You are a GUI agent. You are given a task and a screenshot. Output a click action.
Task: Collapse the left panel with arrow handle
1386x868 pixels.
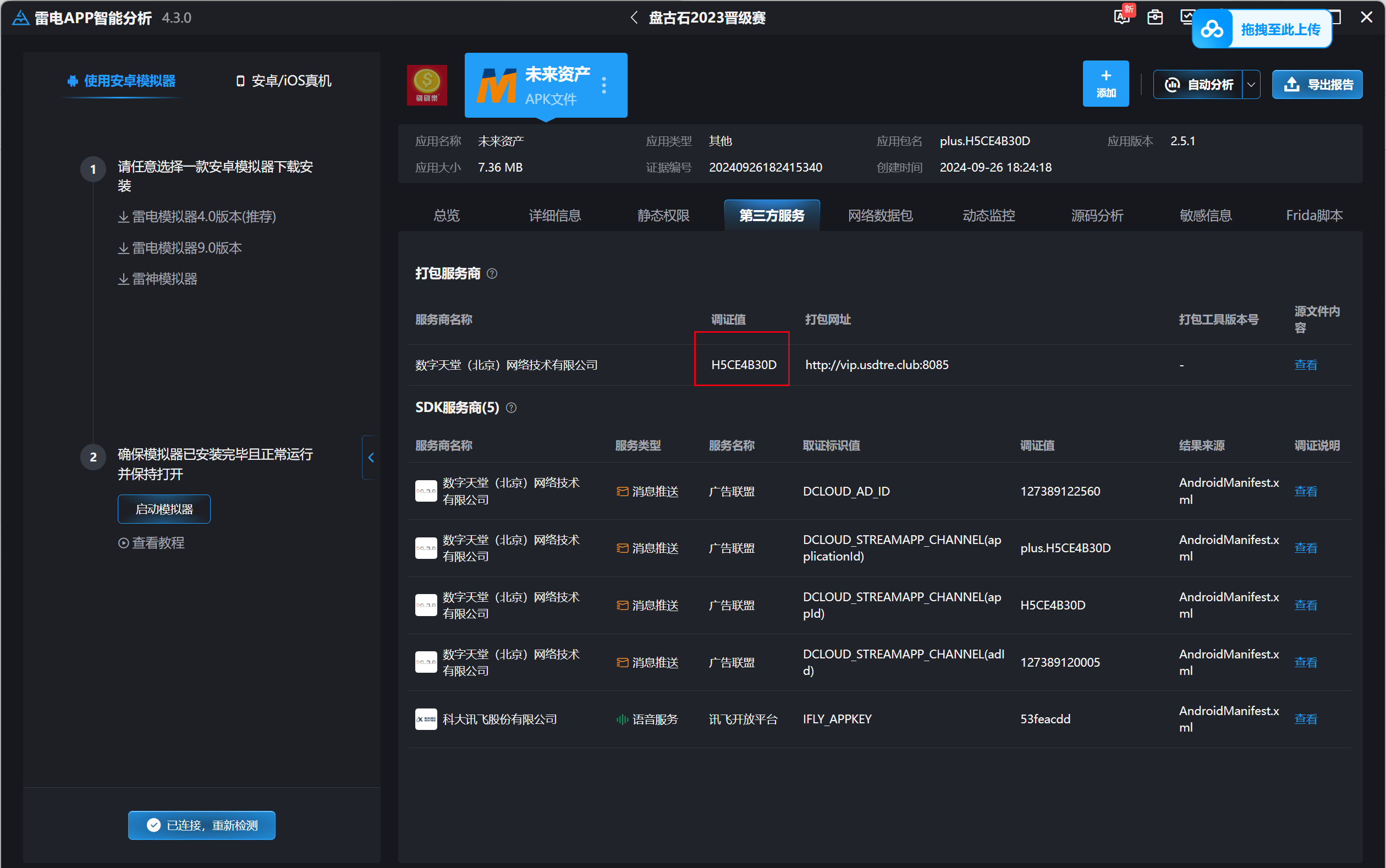tap(371, 458)
